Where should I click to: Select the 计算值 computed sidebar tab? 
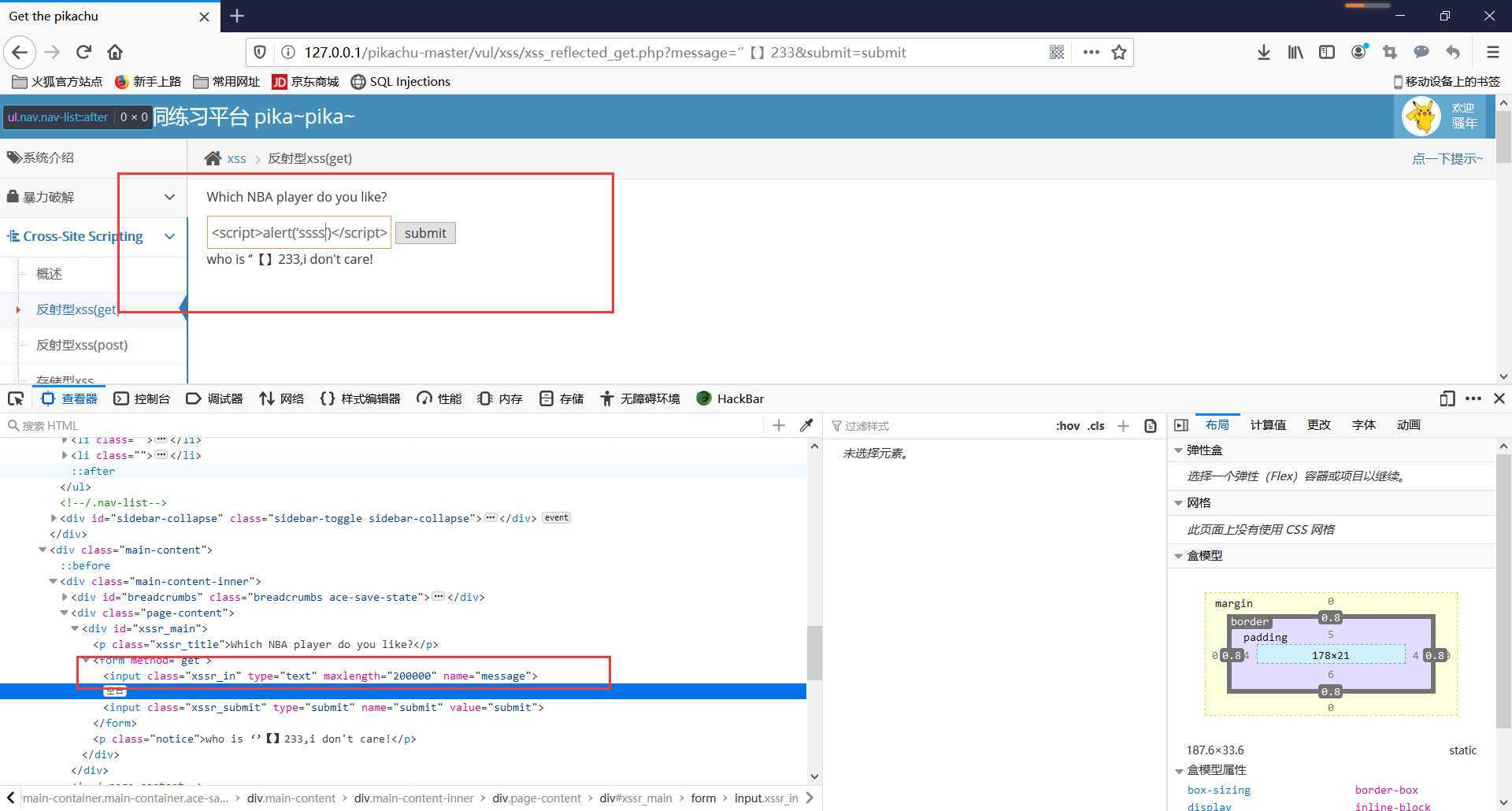point(1268,425)
